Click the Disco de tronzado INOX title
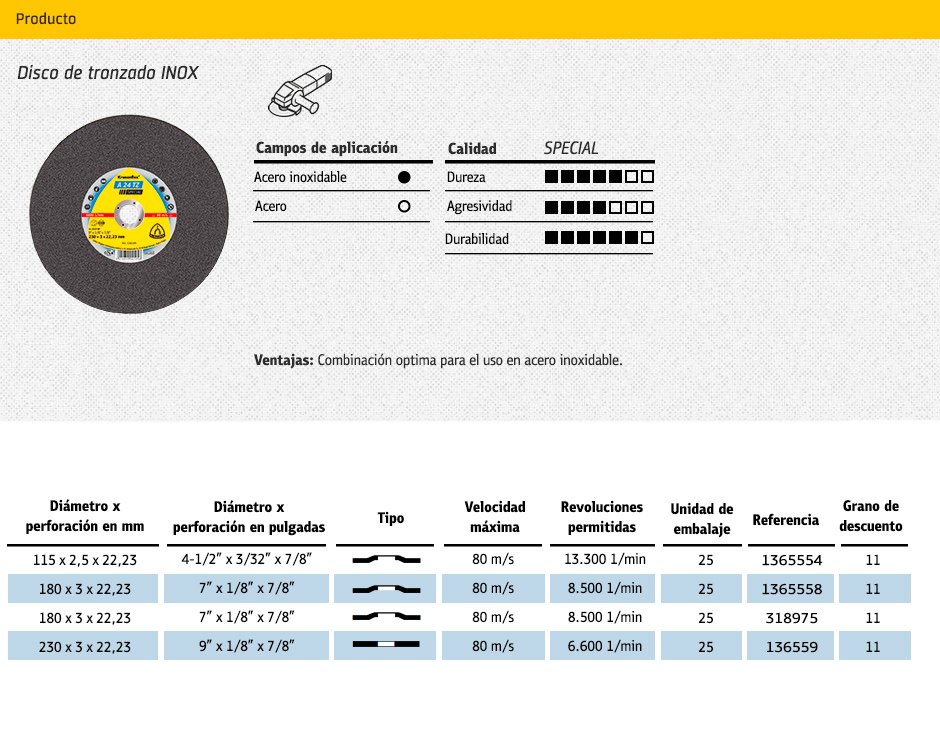 [x=108, y=73]
